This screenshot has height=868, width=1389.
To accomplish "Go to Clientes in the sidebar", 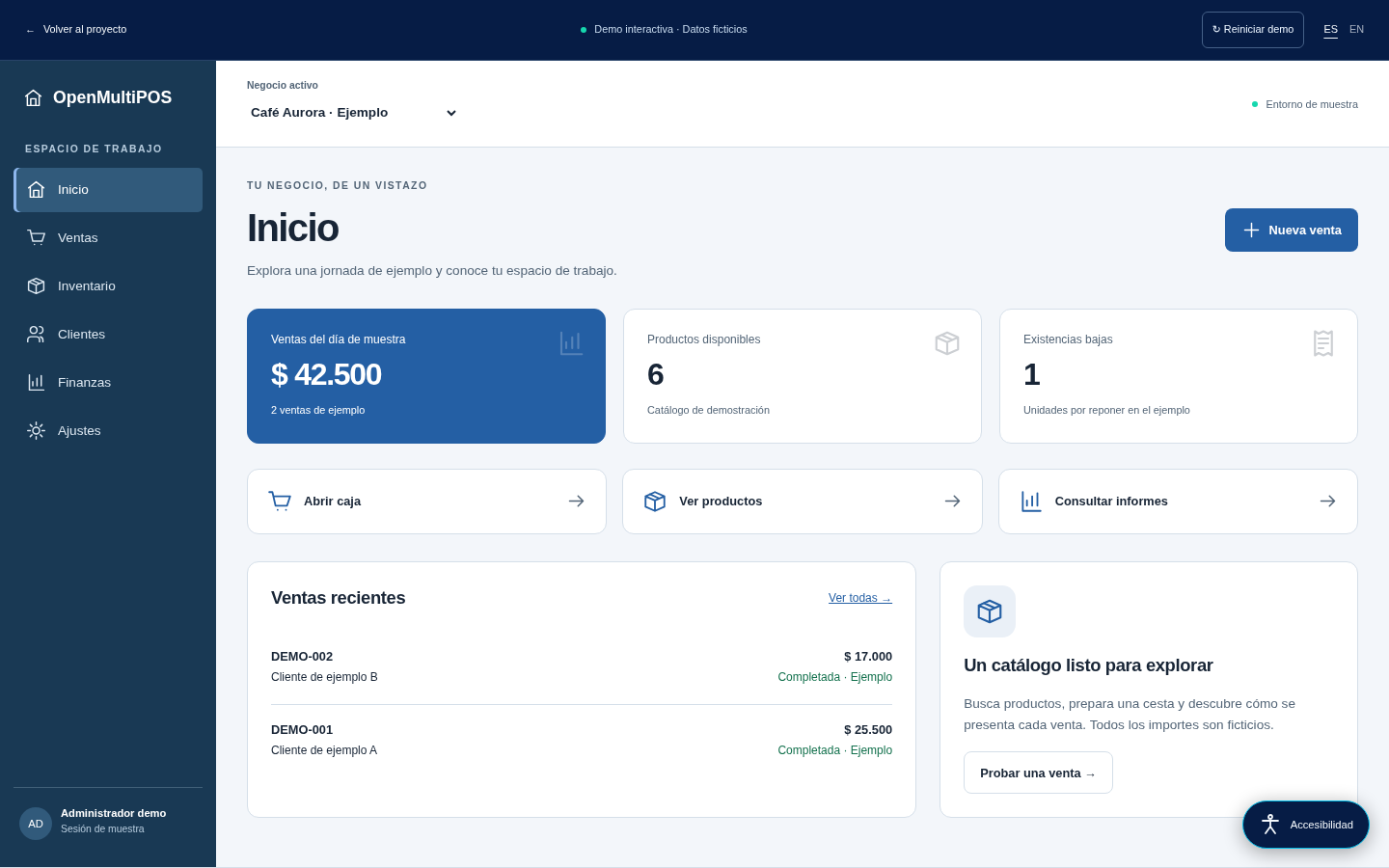I will pos(108,335).
